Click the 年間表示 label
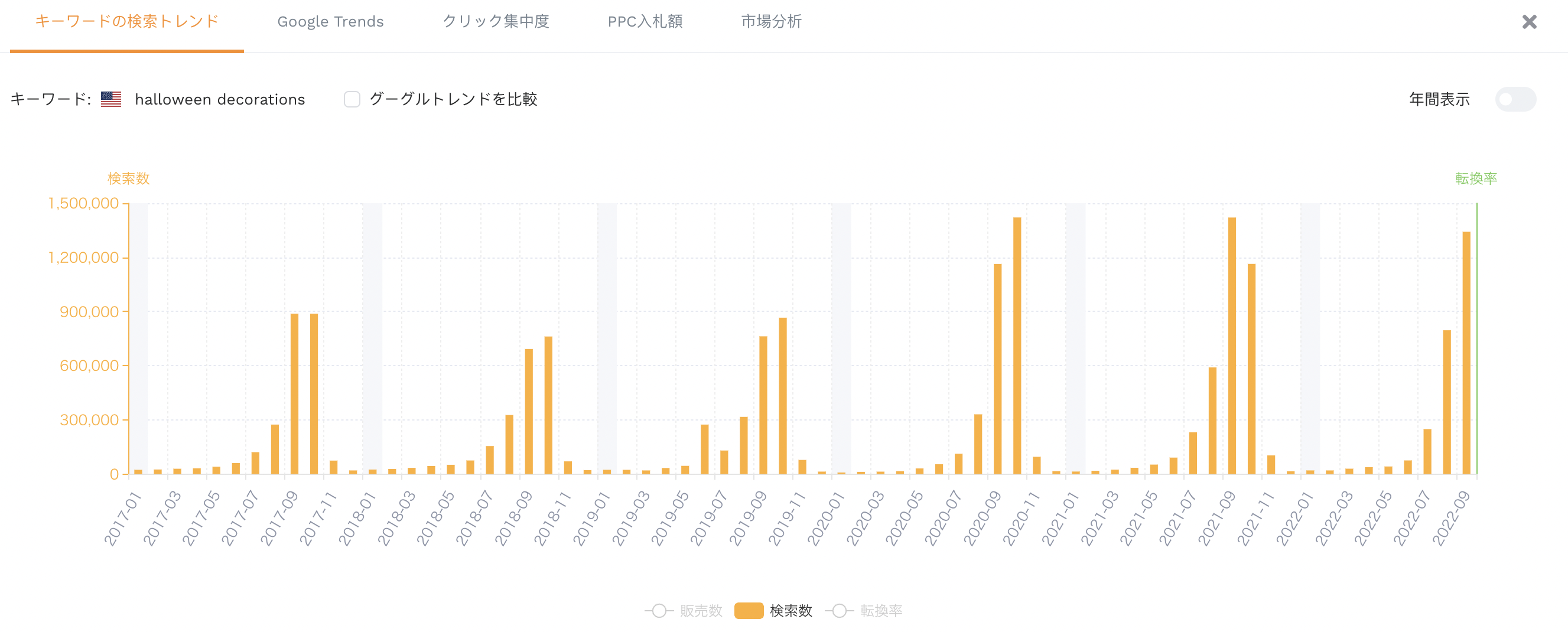The image size is (1568, 632). coord(1440,99)
